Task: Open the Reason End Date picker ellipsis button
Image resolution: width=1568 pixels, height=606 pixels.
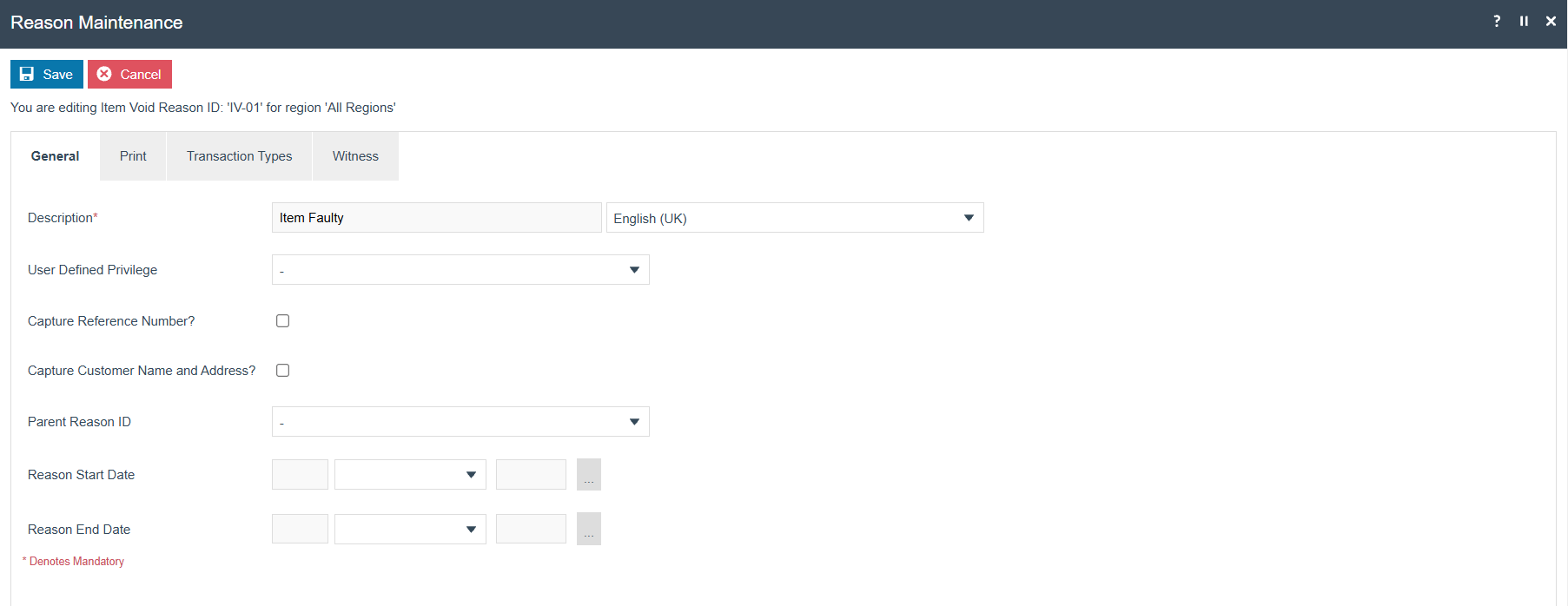Action: tap(589, 529)
